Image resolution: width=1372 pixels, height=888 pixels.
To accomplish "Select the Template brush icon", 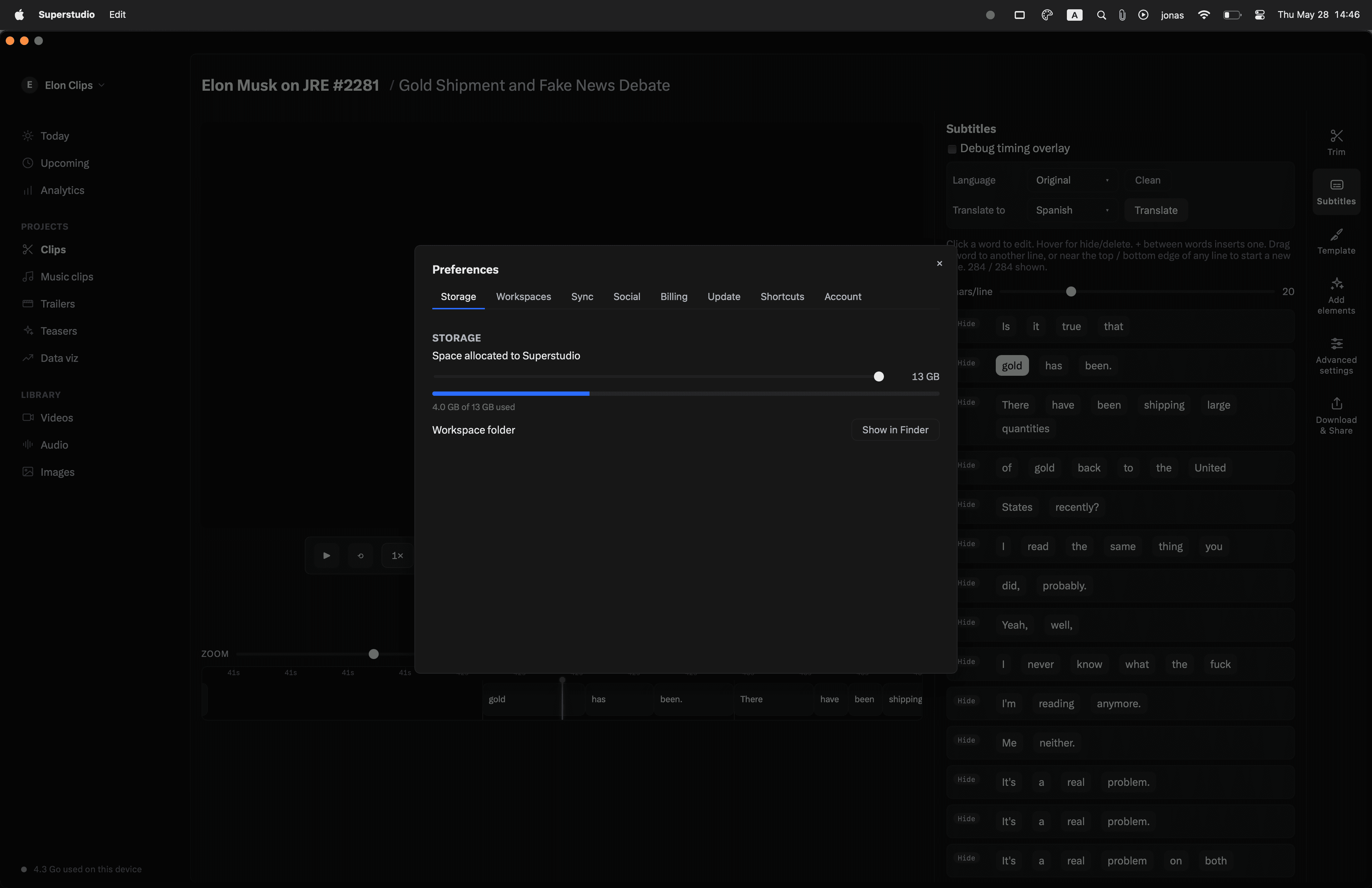I will tap(1336, 235).
